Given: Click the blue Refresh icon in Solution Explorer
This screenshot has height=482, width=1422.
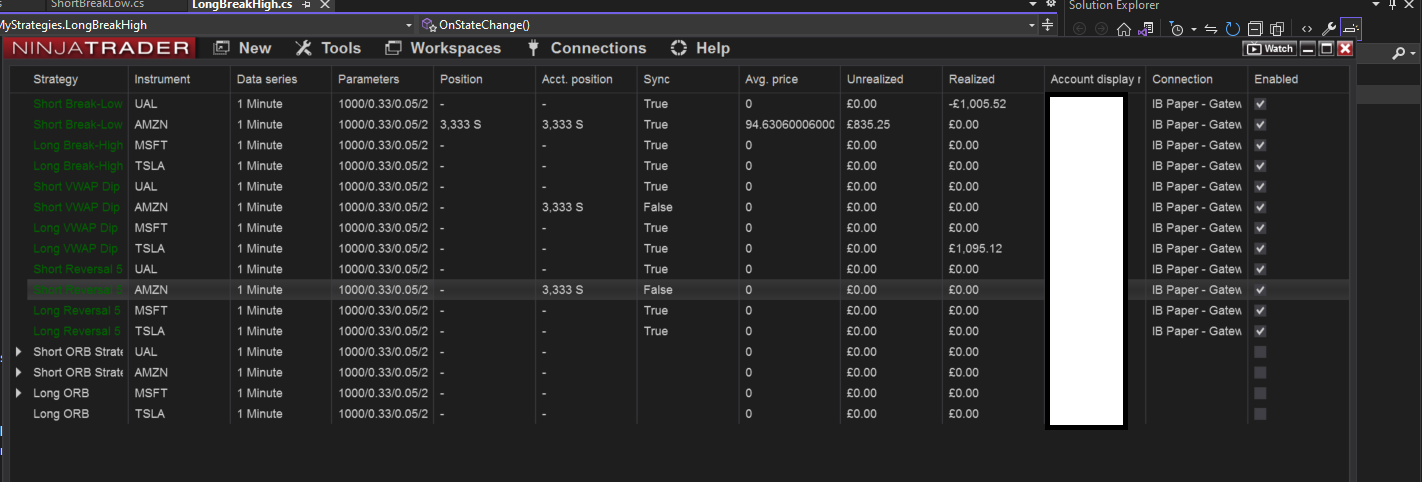Looking at the screenshot, I should coord(1233,29).
